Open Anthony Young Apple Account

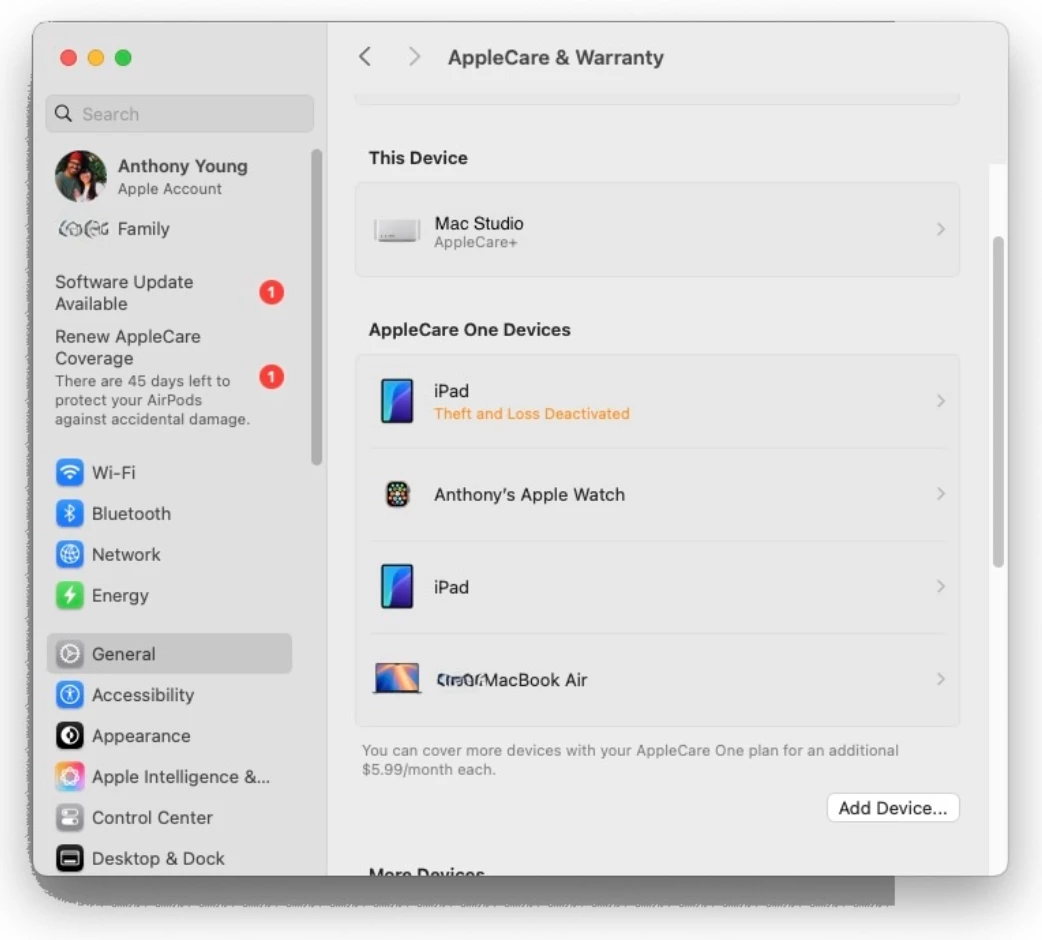169,177
